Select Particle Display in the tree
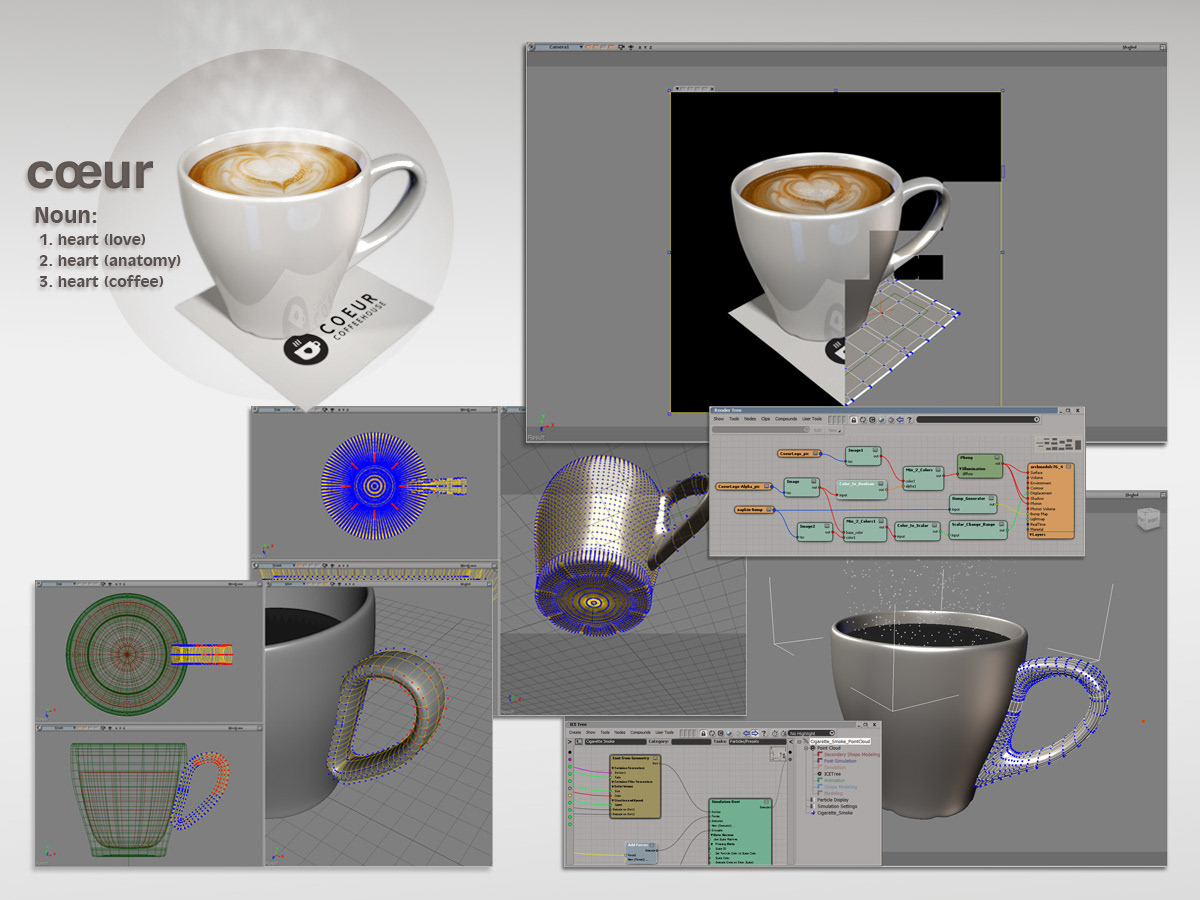 tap(833, 800)
